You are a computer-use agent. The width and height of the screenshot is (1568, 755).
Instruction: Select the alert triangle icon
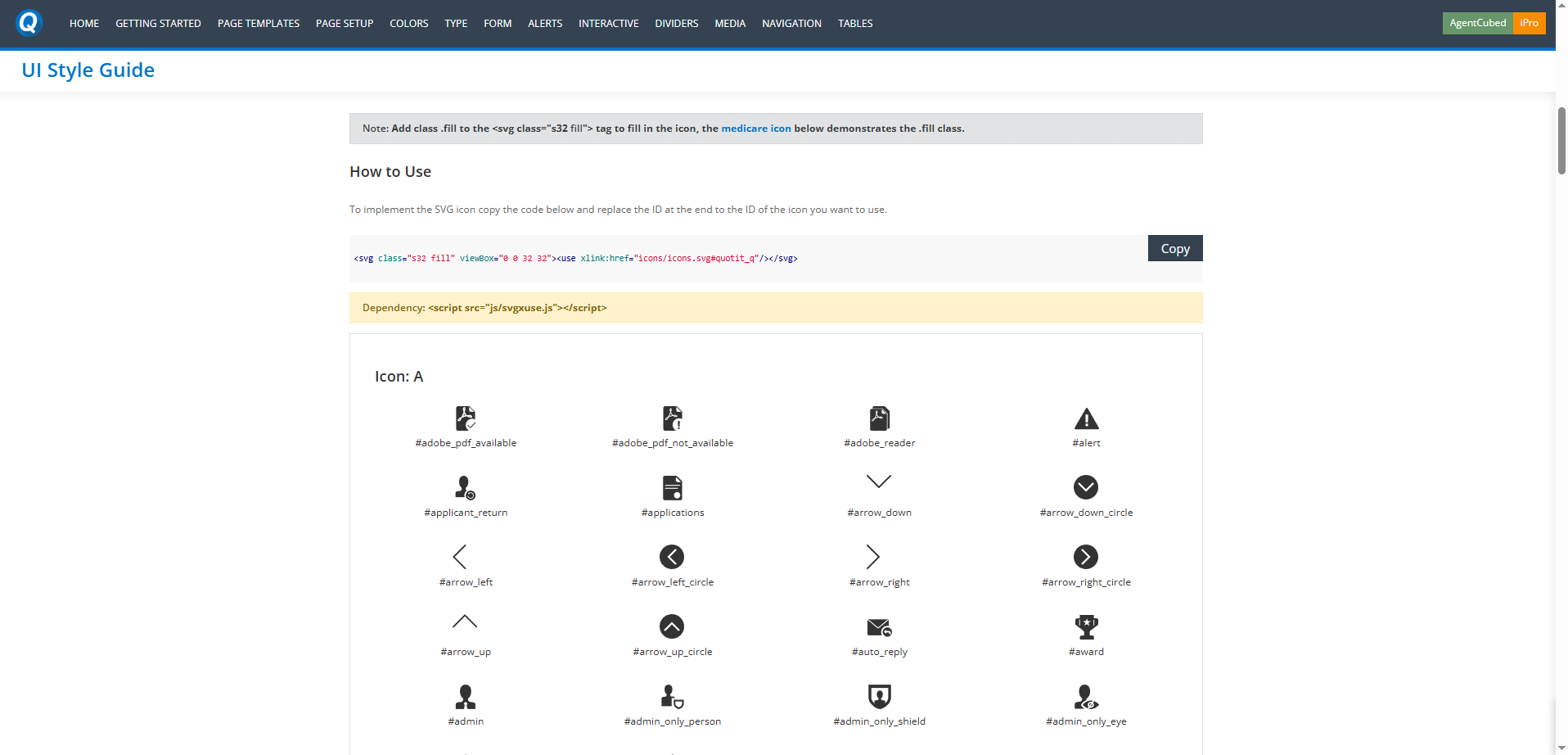1086,418
